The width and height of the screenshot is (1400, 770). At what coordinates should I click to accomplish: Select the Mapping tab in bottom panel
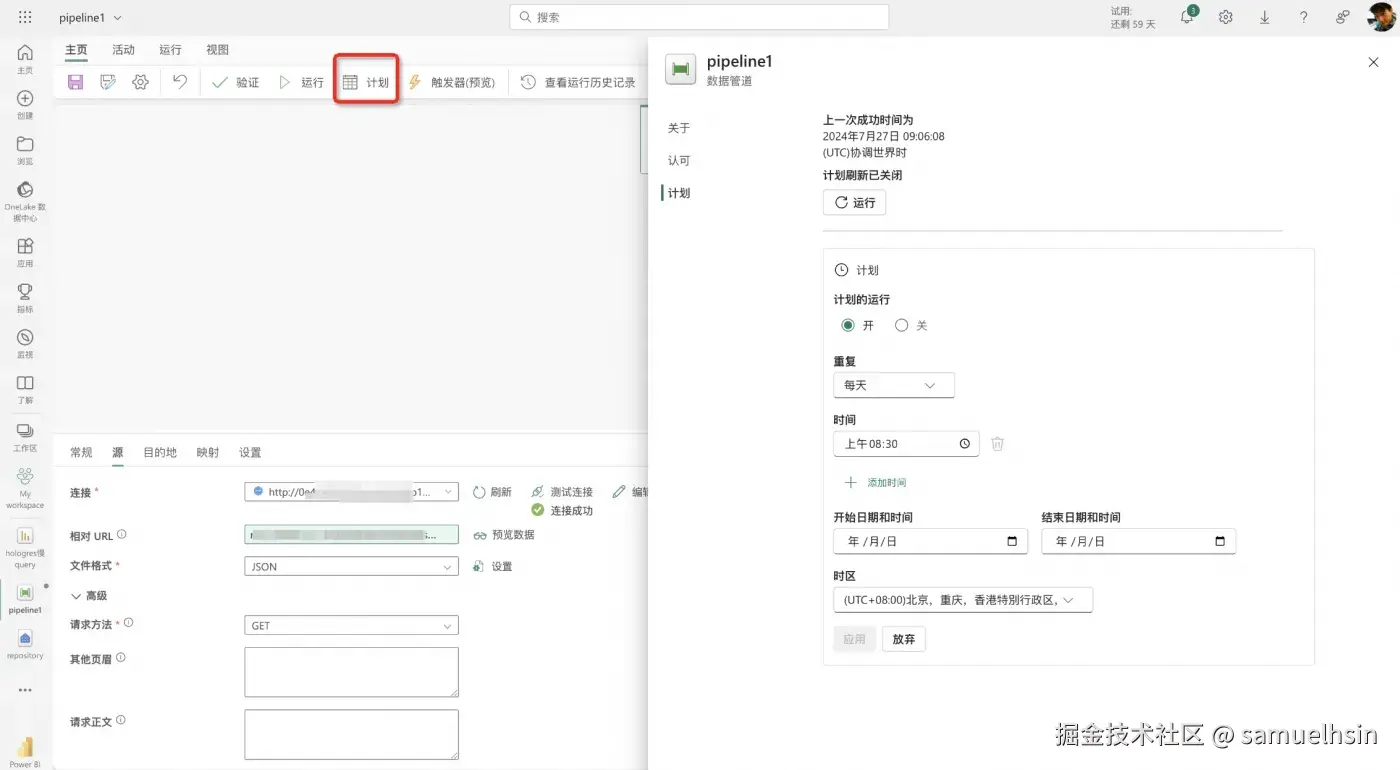point(208,453)
